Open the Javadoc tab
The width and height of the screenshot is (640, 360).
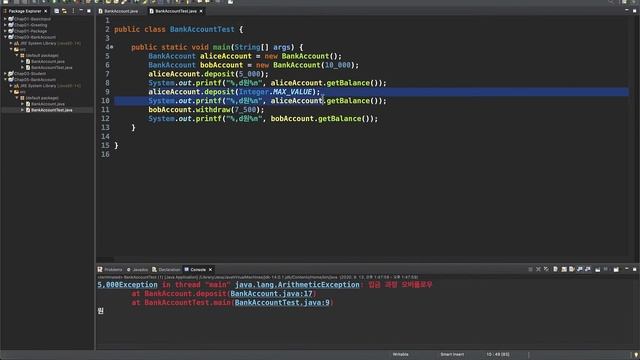coord(138,269)
